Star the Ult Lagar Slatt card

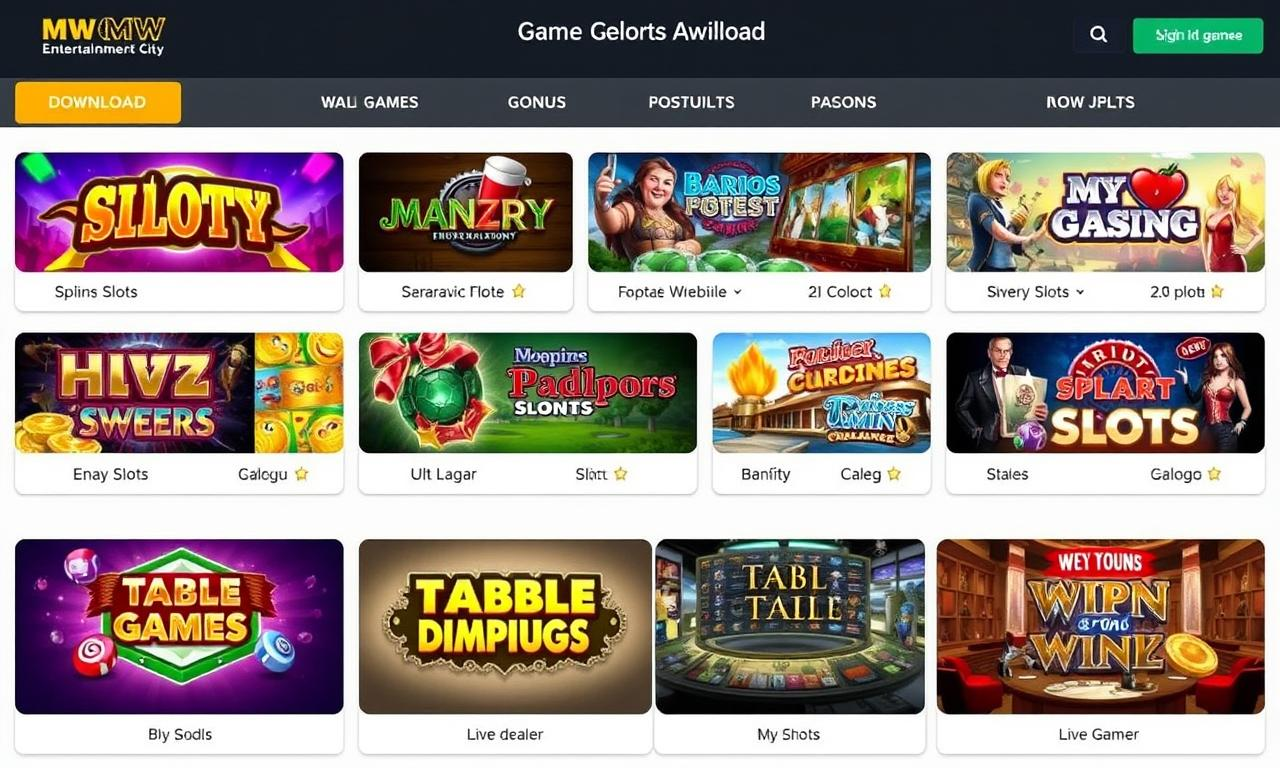pyautogui.click(x=620, y=474)
